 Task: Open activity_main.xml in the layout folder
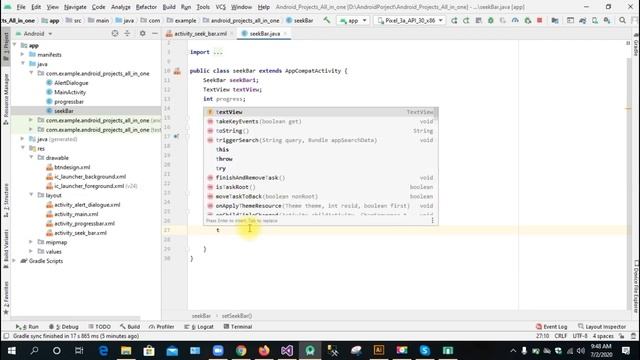76,214
